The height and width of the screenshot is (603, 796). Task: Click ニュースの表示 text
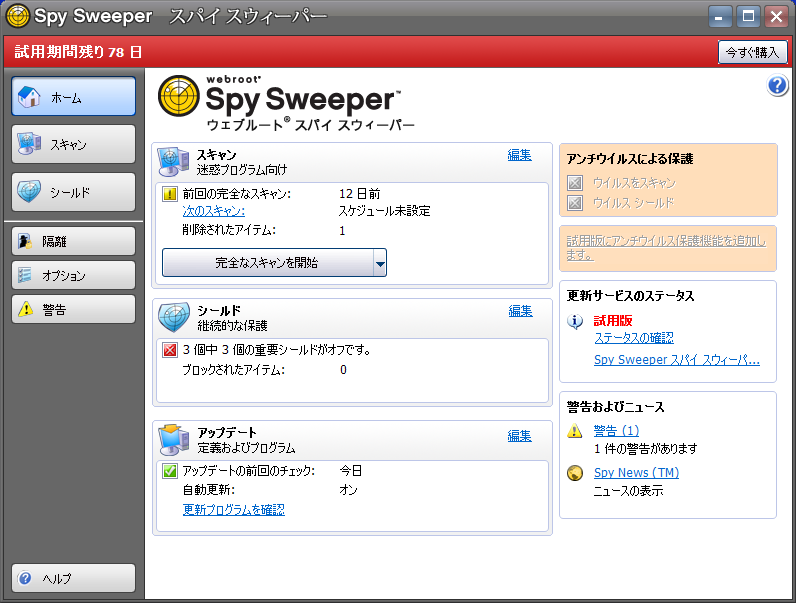628,491
